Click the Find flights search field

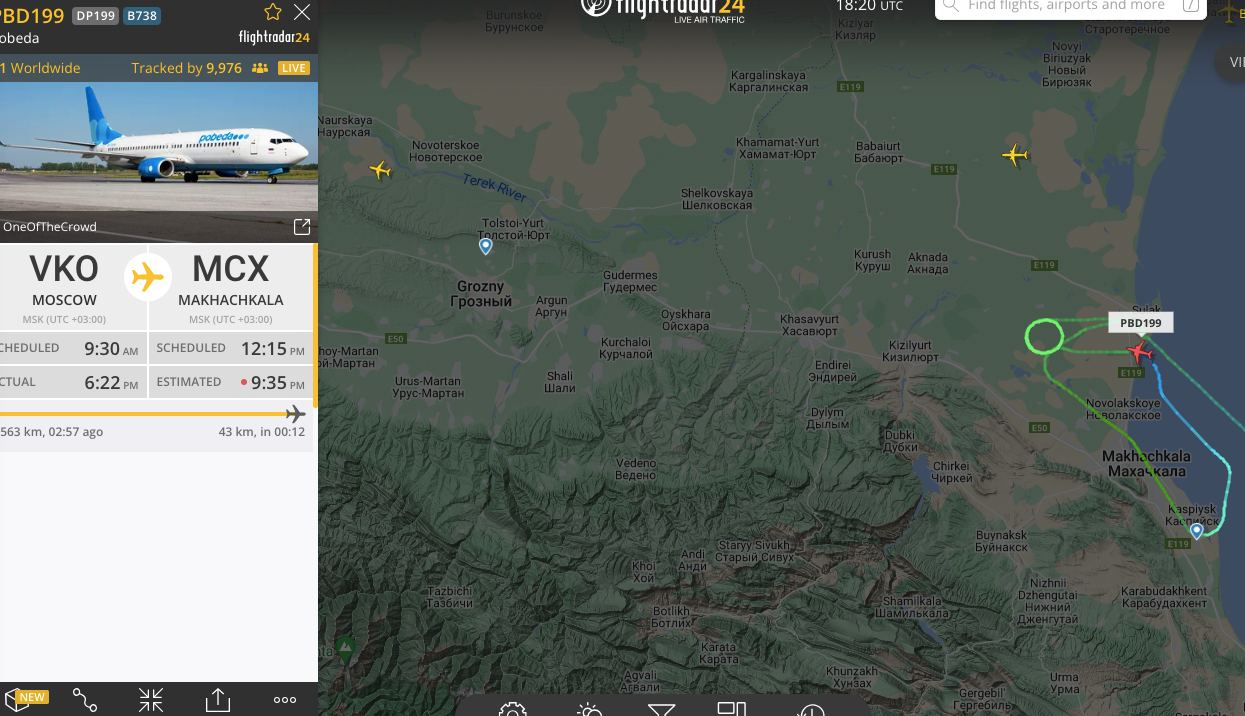(1066, 7)
